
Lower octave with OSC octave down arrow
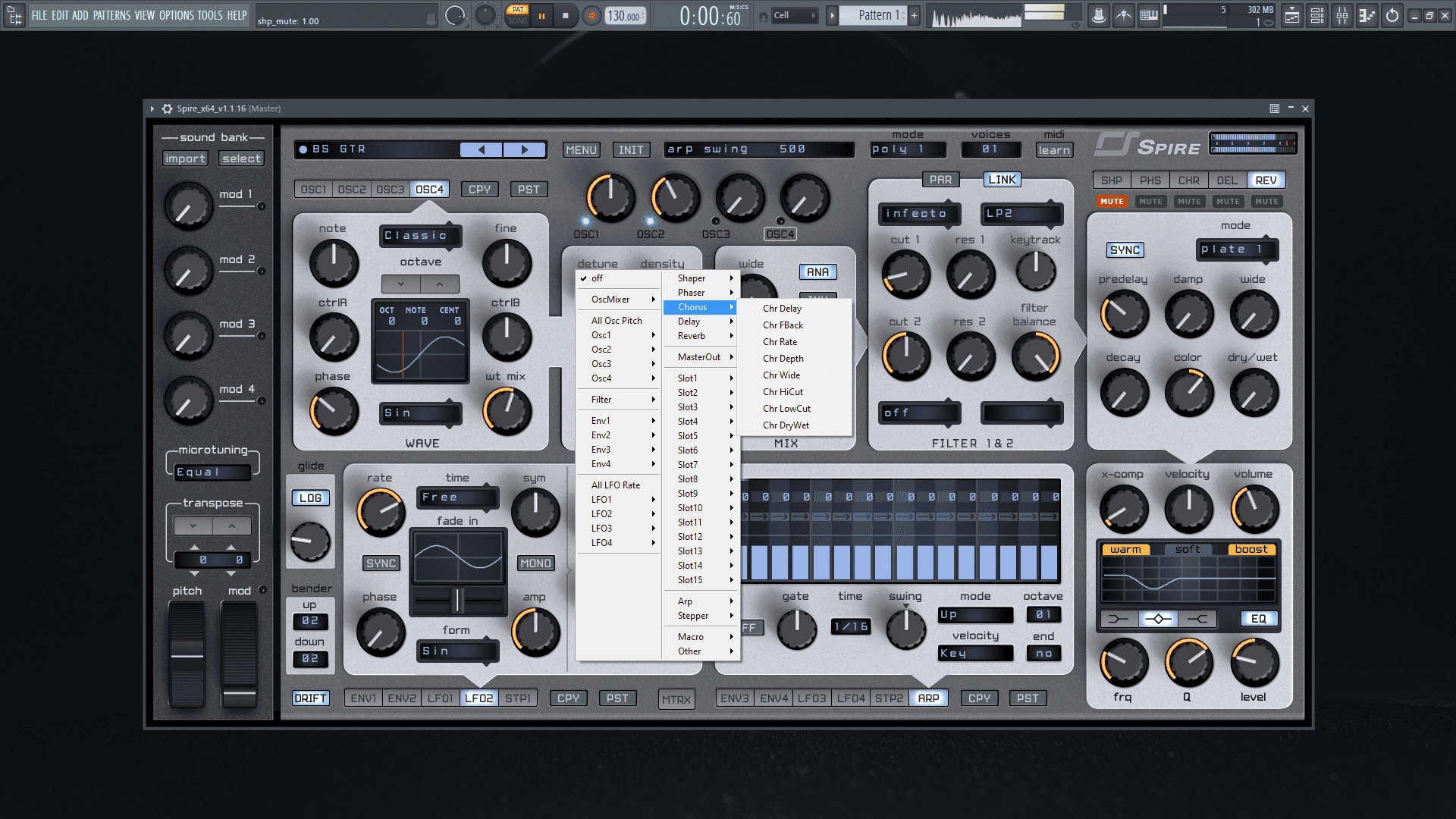pyautogui.click(x=400, y=284)
